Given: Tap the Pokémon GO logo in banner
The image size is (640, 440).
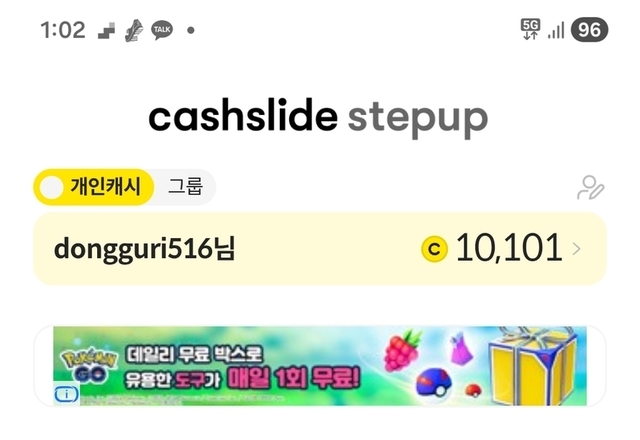Looking at the screenshot, I should click(89, 365).
